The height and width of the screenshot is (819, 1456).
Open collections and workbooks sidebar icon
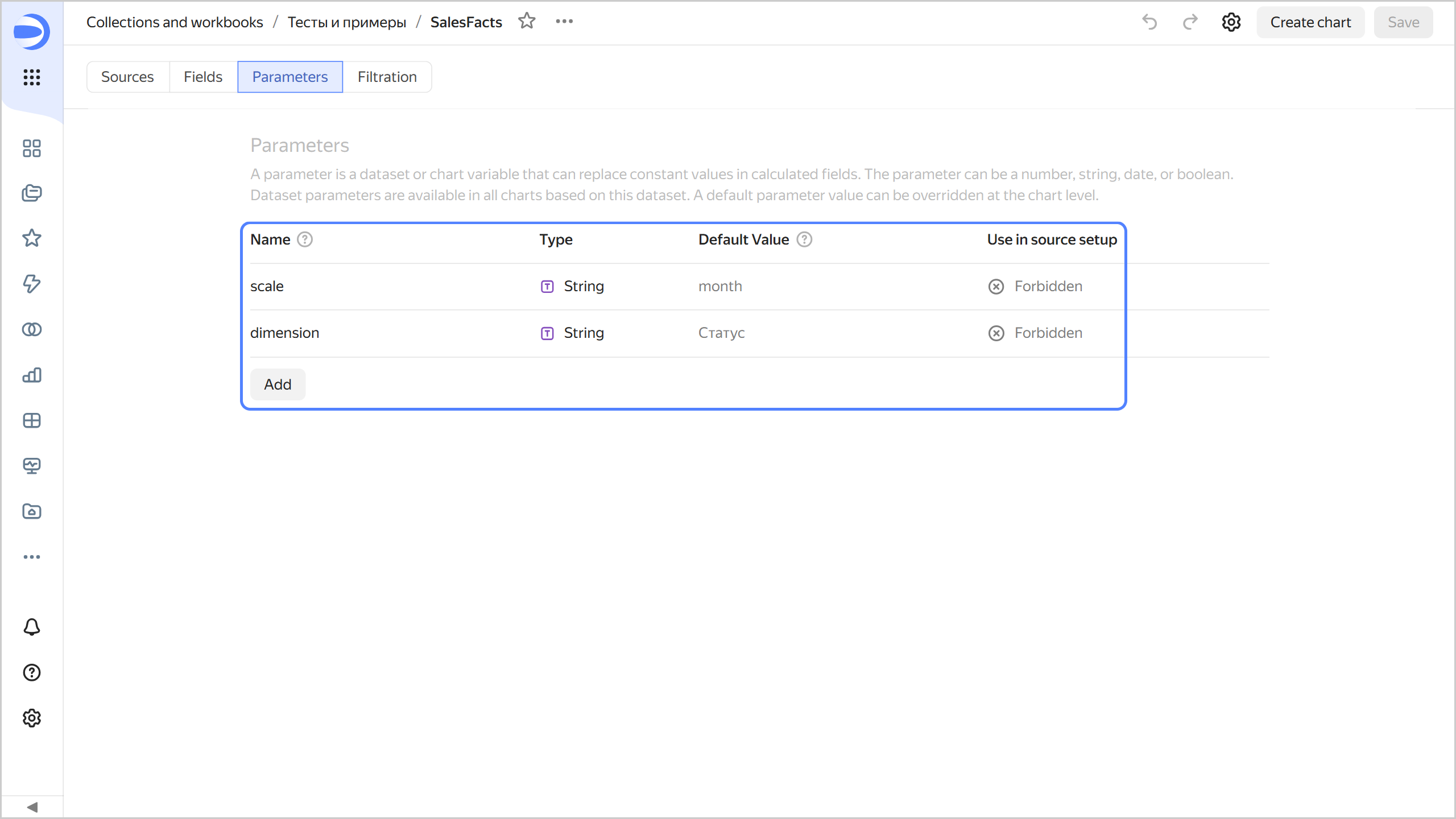32,193
